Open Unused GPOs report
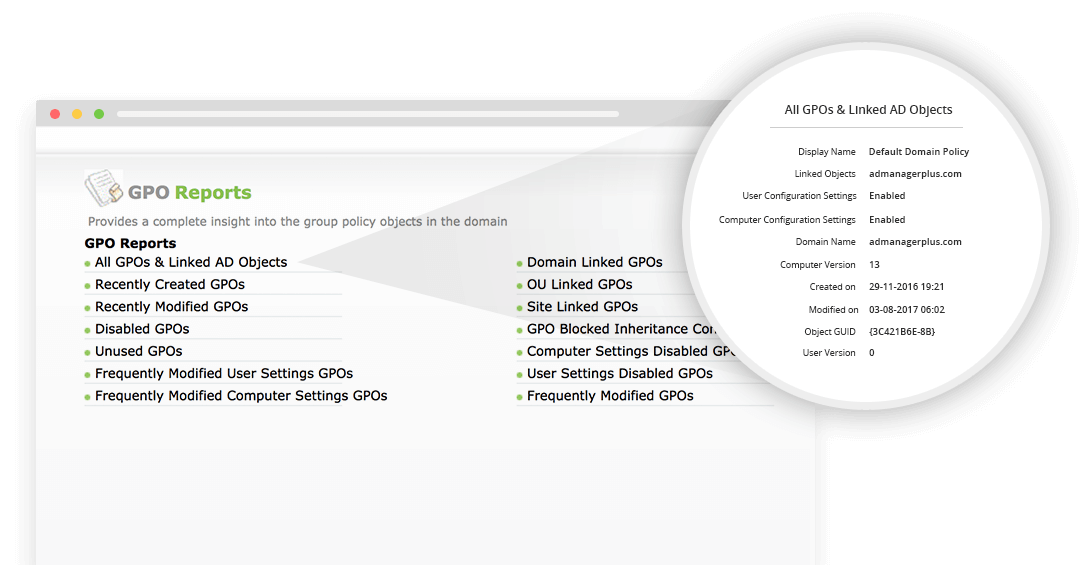The image size is (1083, 565). coord(139,351)
